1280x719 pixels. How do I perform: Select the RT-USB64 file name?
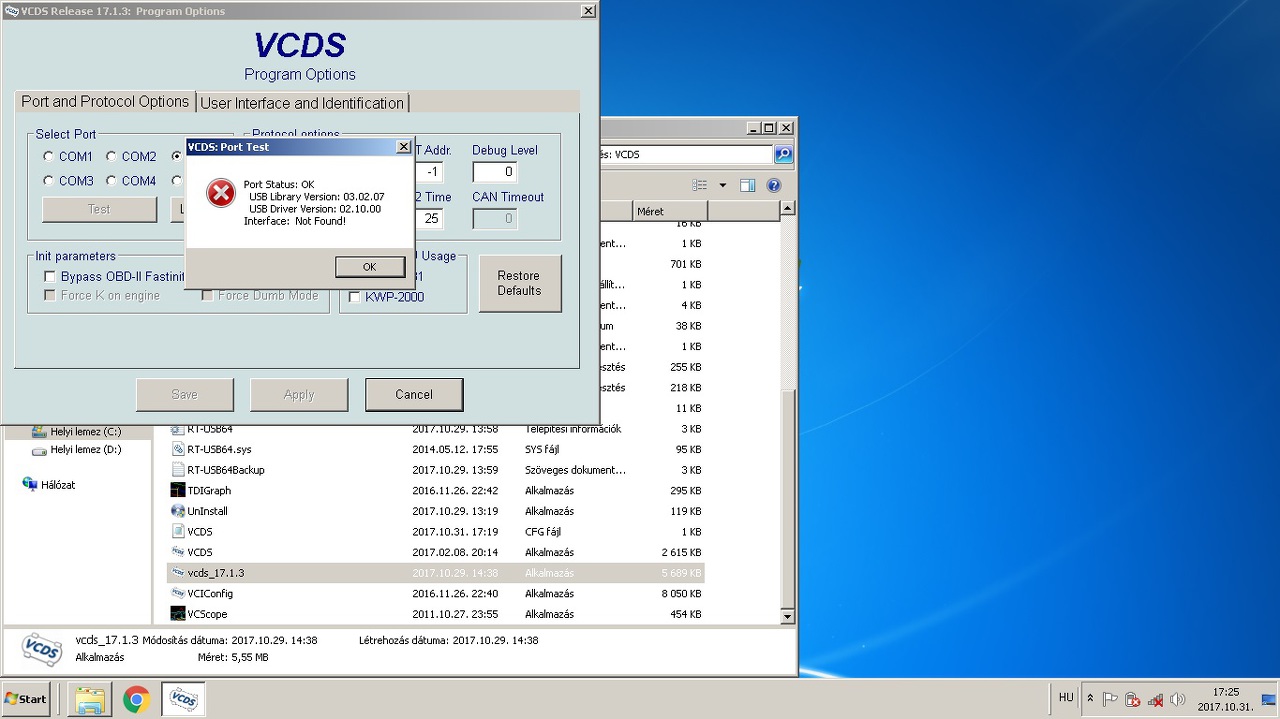210,429
